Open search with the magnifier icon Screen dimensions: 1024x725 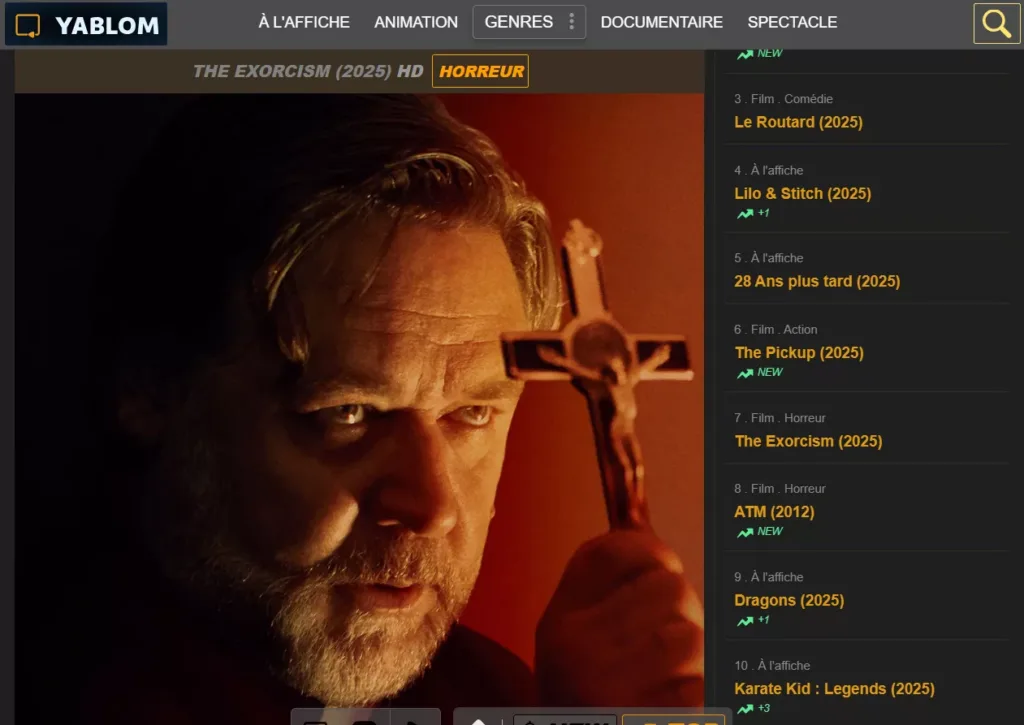996,22
